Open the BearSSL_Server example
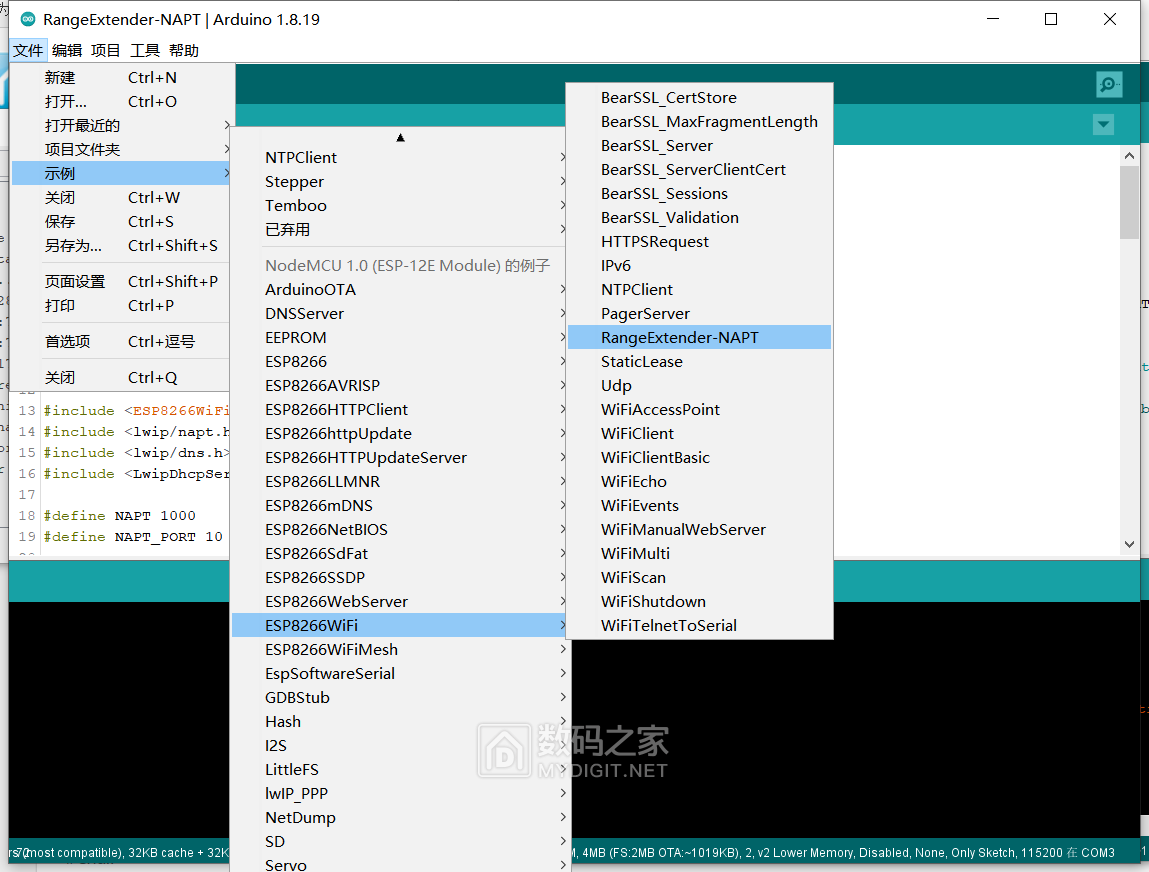This screenshot has height=872, width=1149. coord(700,146)
